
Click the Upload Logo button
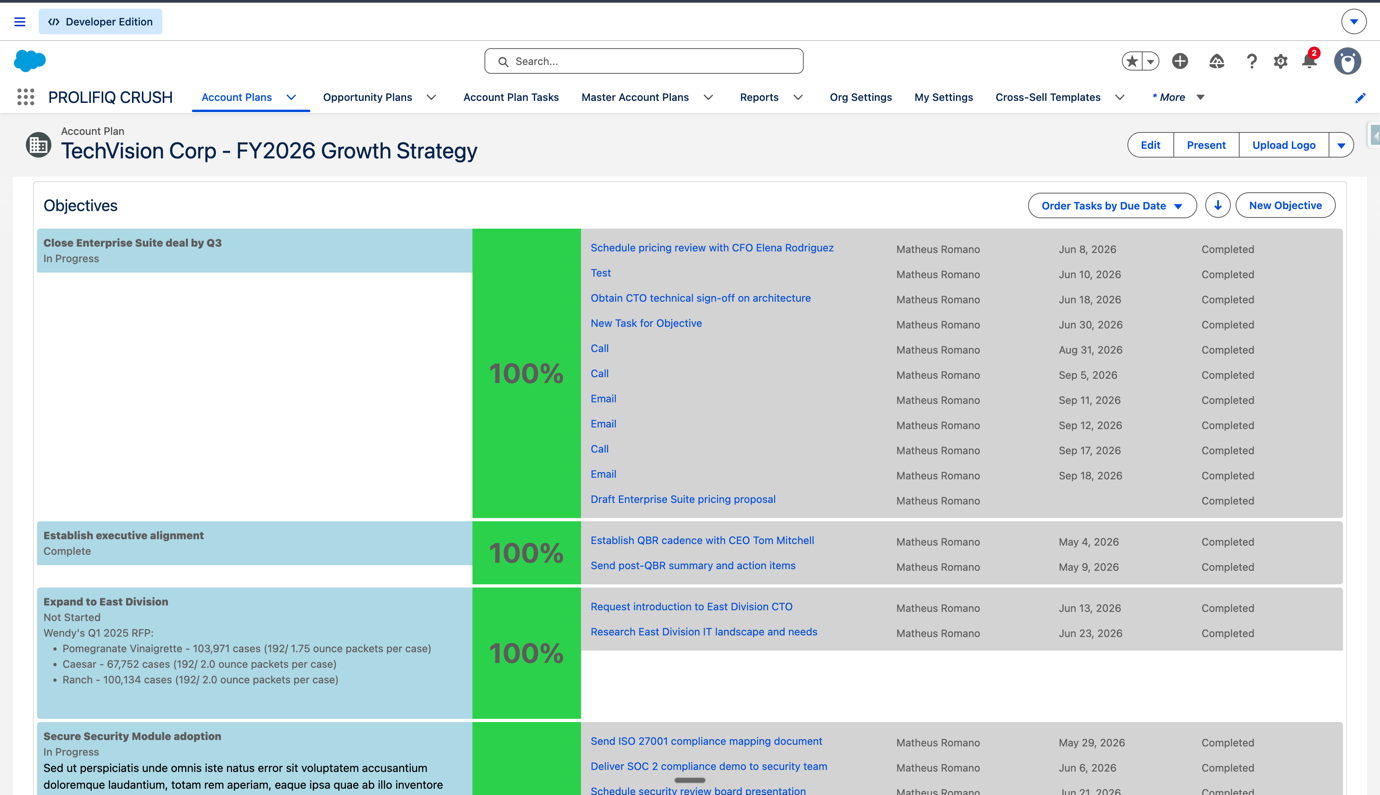tap(1284, 145)
